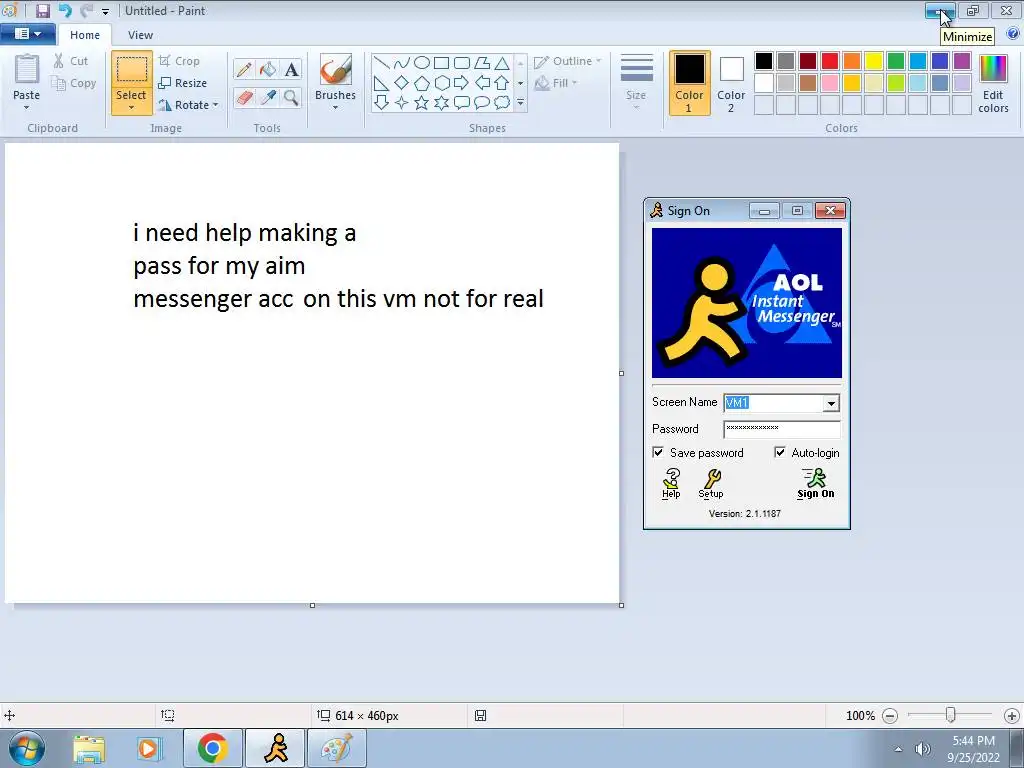
Task: Pick the Rectangle shape
Action: [x=441, y=63]
